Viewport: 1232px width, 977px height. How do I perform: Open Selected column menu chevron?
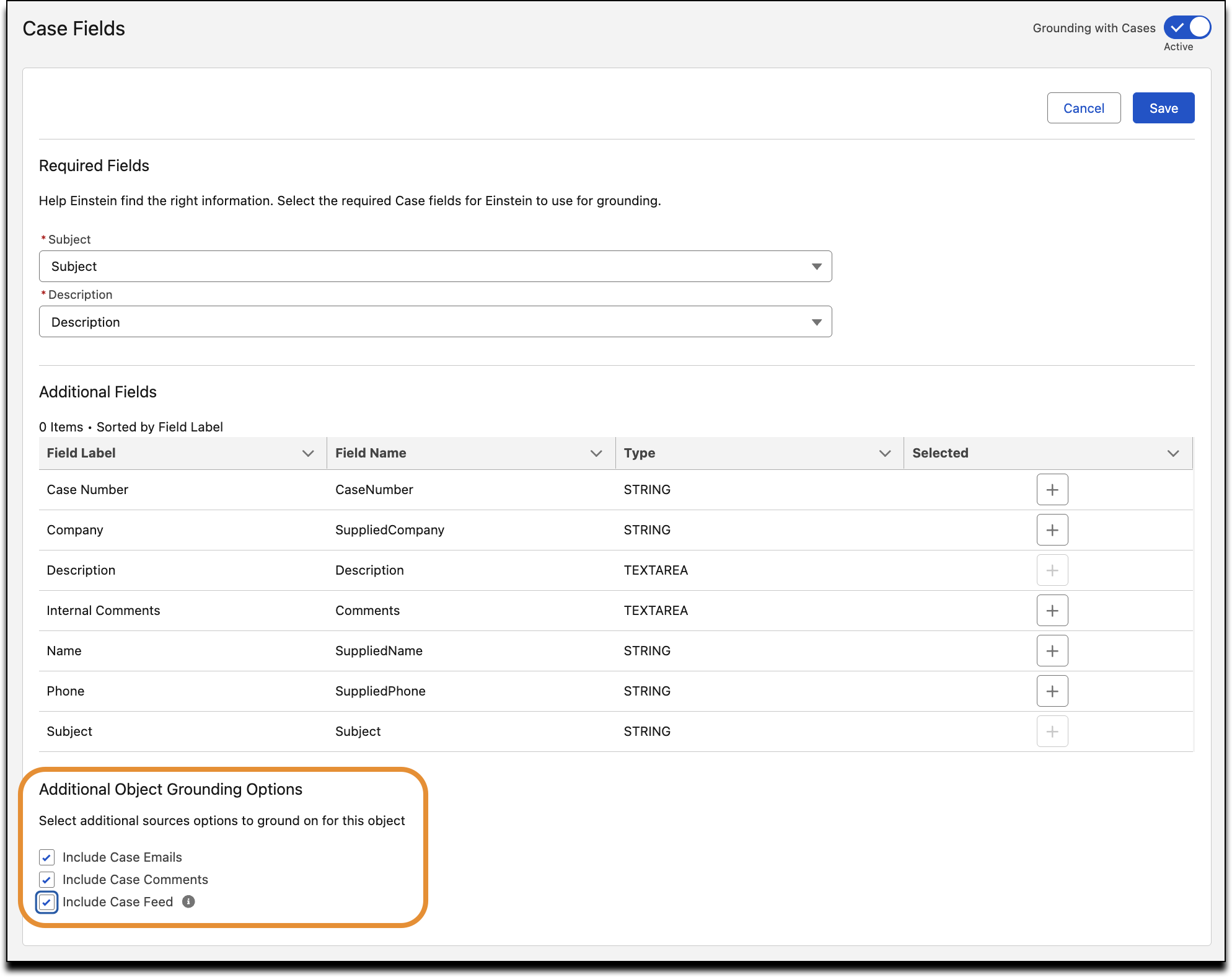(1173, 453)
